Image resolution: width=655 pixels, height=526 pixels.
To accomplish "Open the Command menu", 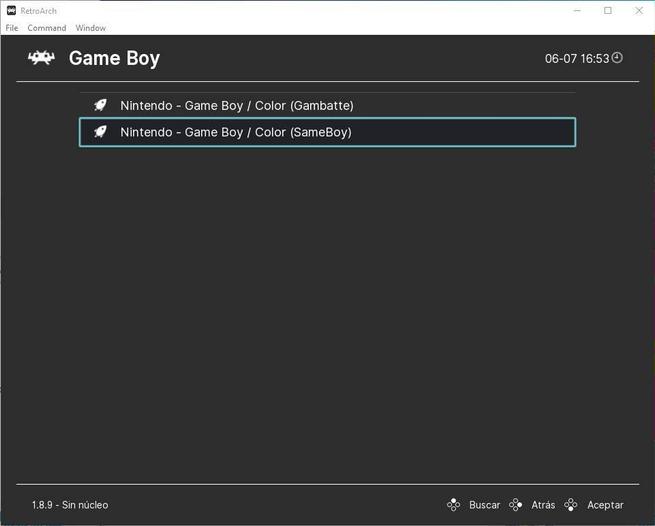I will (47, 28).
